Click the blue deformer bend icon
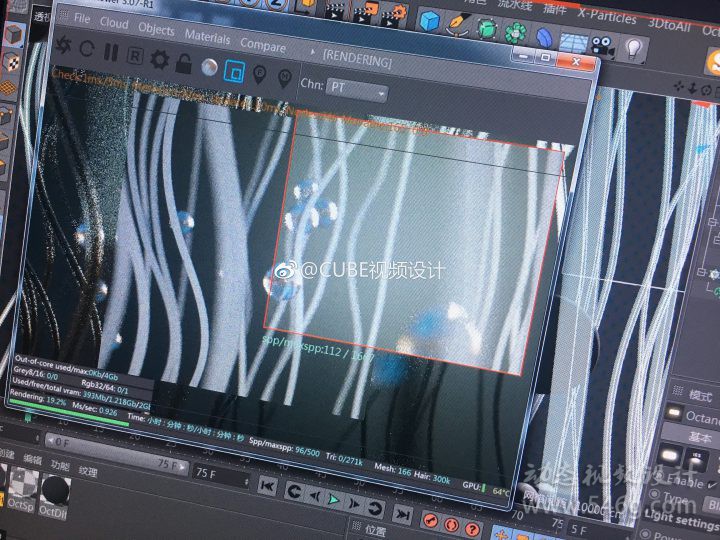 point(545,38)
